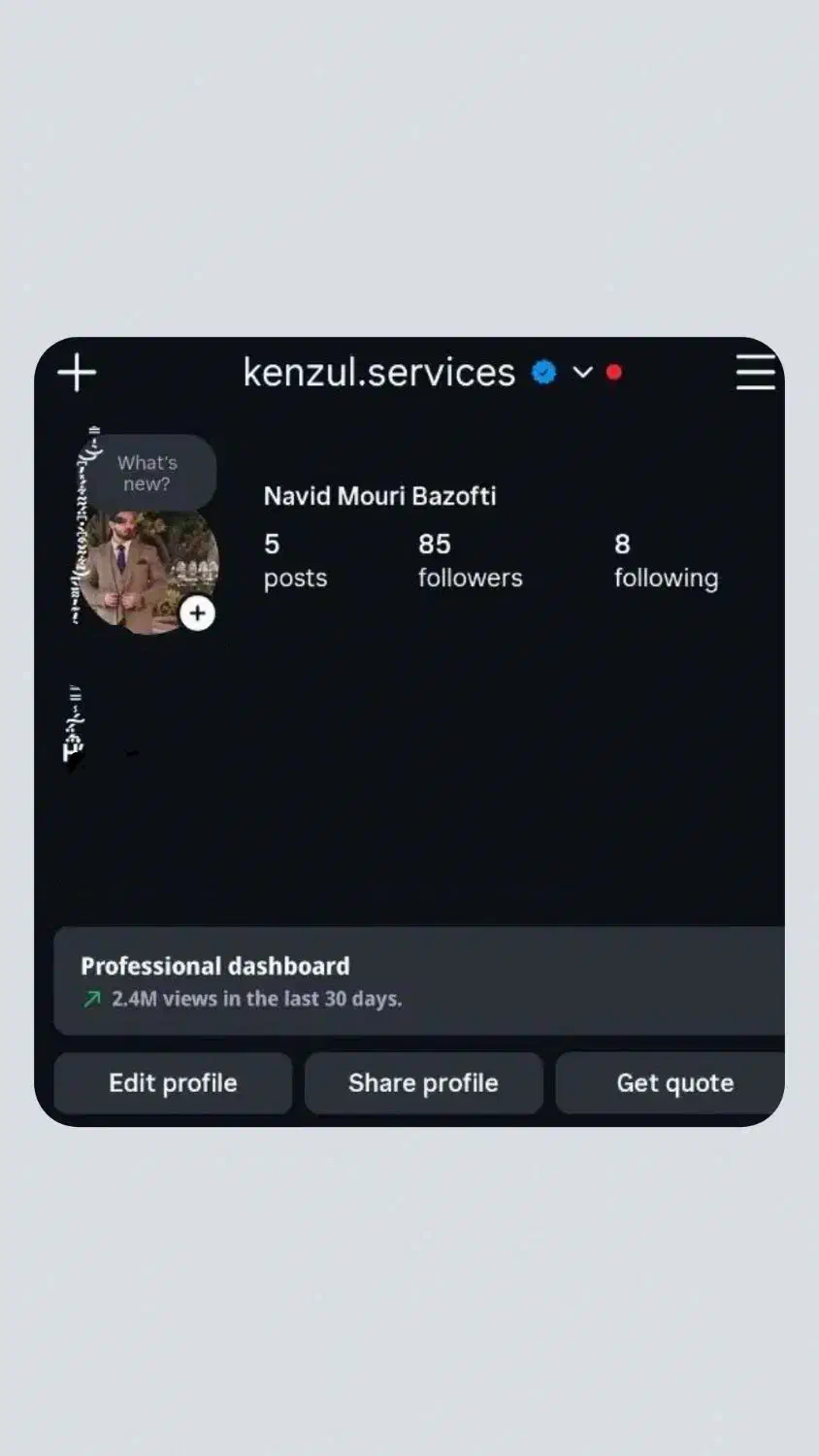Click the kenzul.services username title
This screenshot has width=819, height=1456.
[378, 373]
